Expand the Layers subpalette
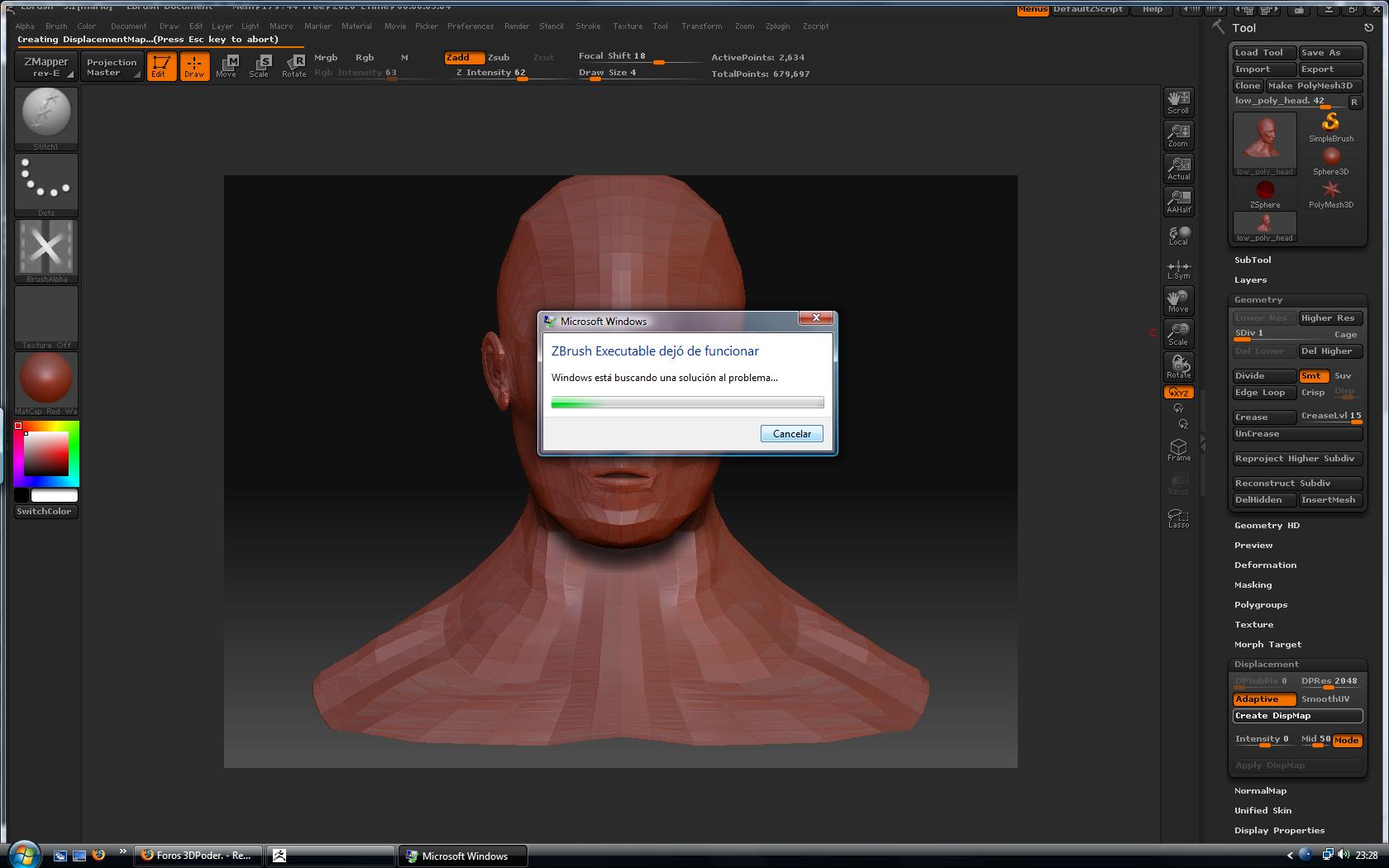1389x868 pixels. click(x=1250, y=280)
